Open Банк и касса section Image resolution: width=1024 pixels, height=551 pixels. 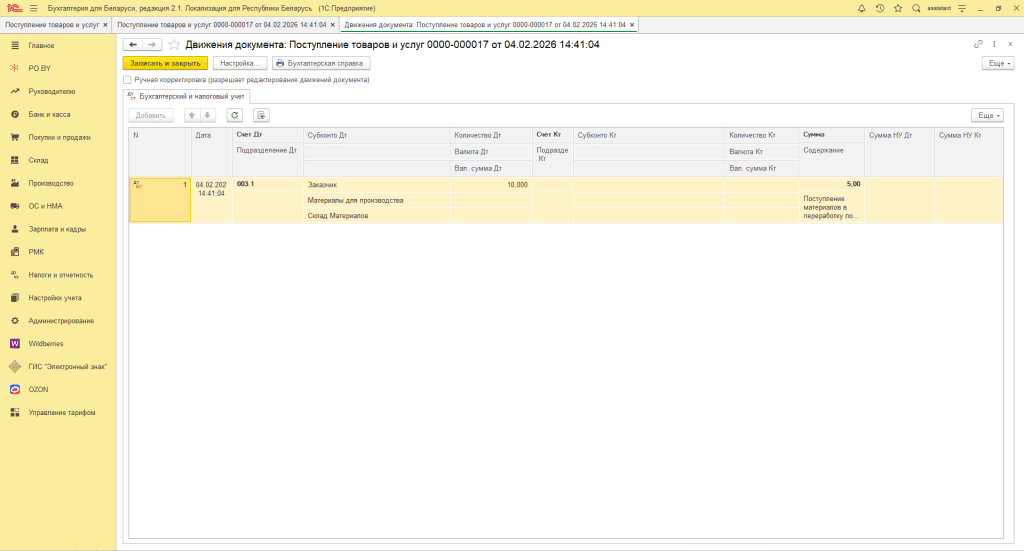click(x=49, y=114)
